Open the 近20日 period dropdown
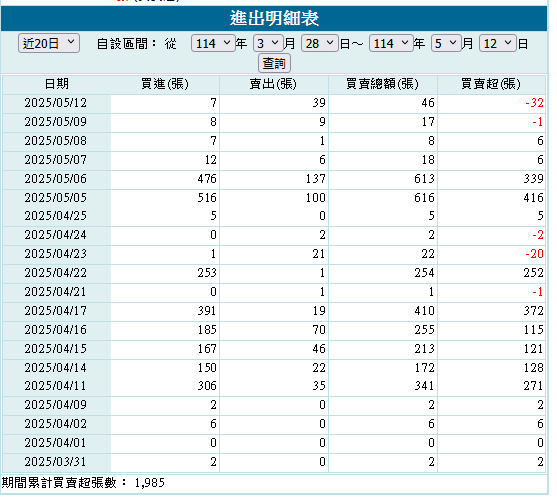The height and width of the screenshot is (499, 557). point(49,43)
